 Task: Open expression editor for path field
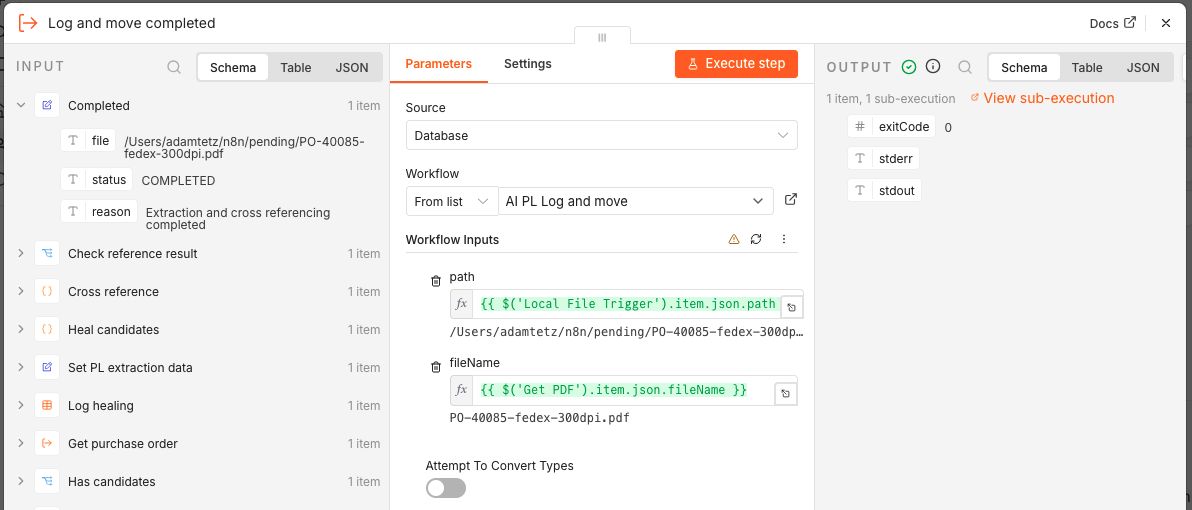[x=791, y=308]
